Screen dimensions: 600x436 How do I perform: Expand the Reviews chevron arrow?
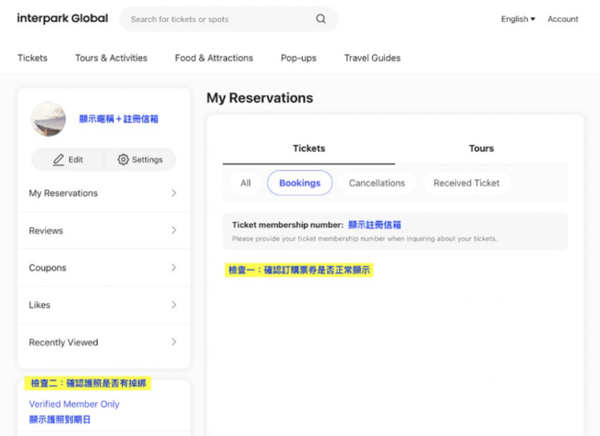[174, 230]
